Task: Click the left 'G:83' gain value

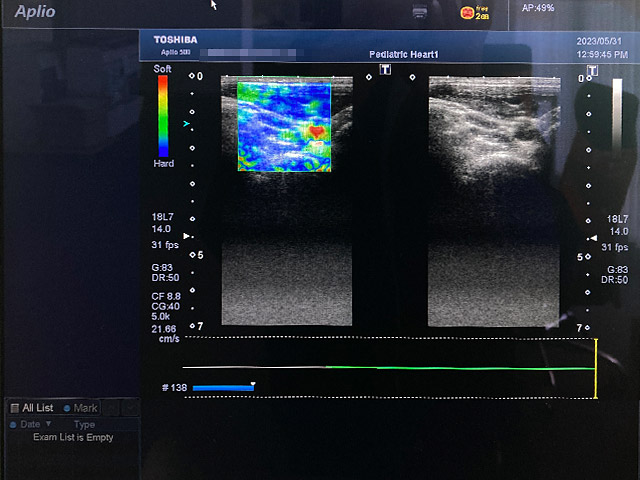Action: point(162,268)
